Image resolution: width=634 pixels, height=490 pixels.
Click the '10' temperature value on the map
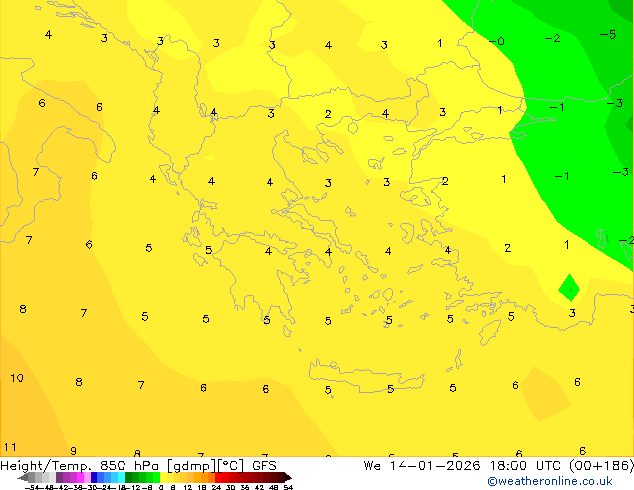(x=17, y=378)
